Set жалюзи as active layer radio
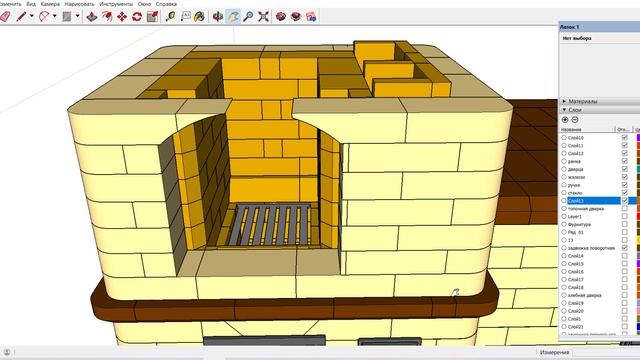The image size is (640, 360). [564, 177]
